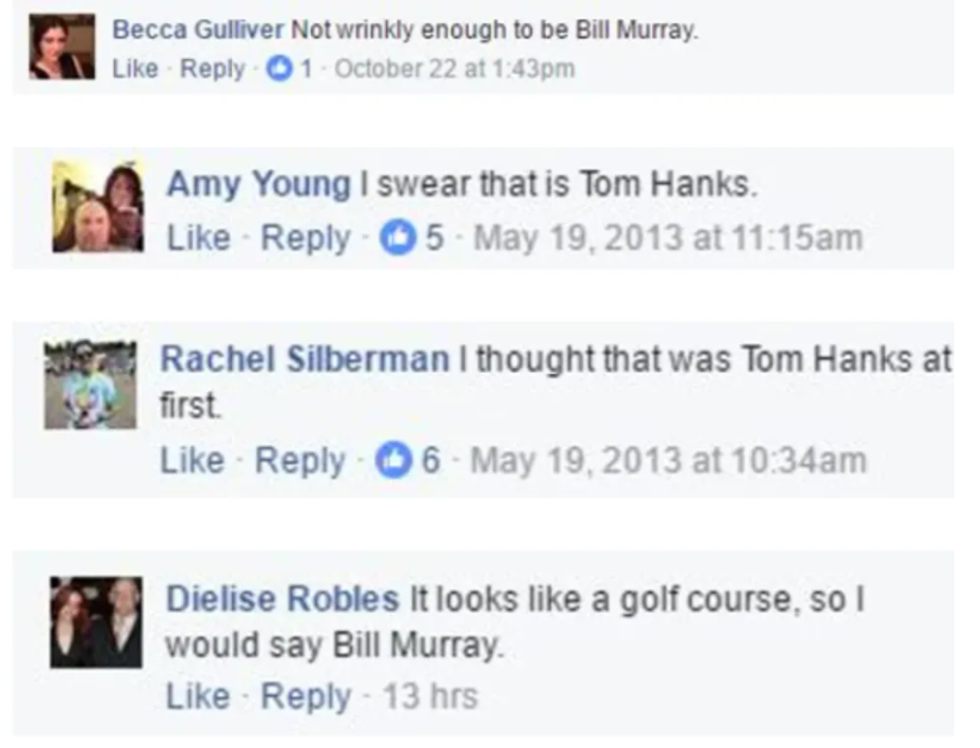Open Amy Young's profile picture

point(98,206)
